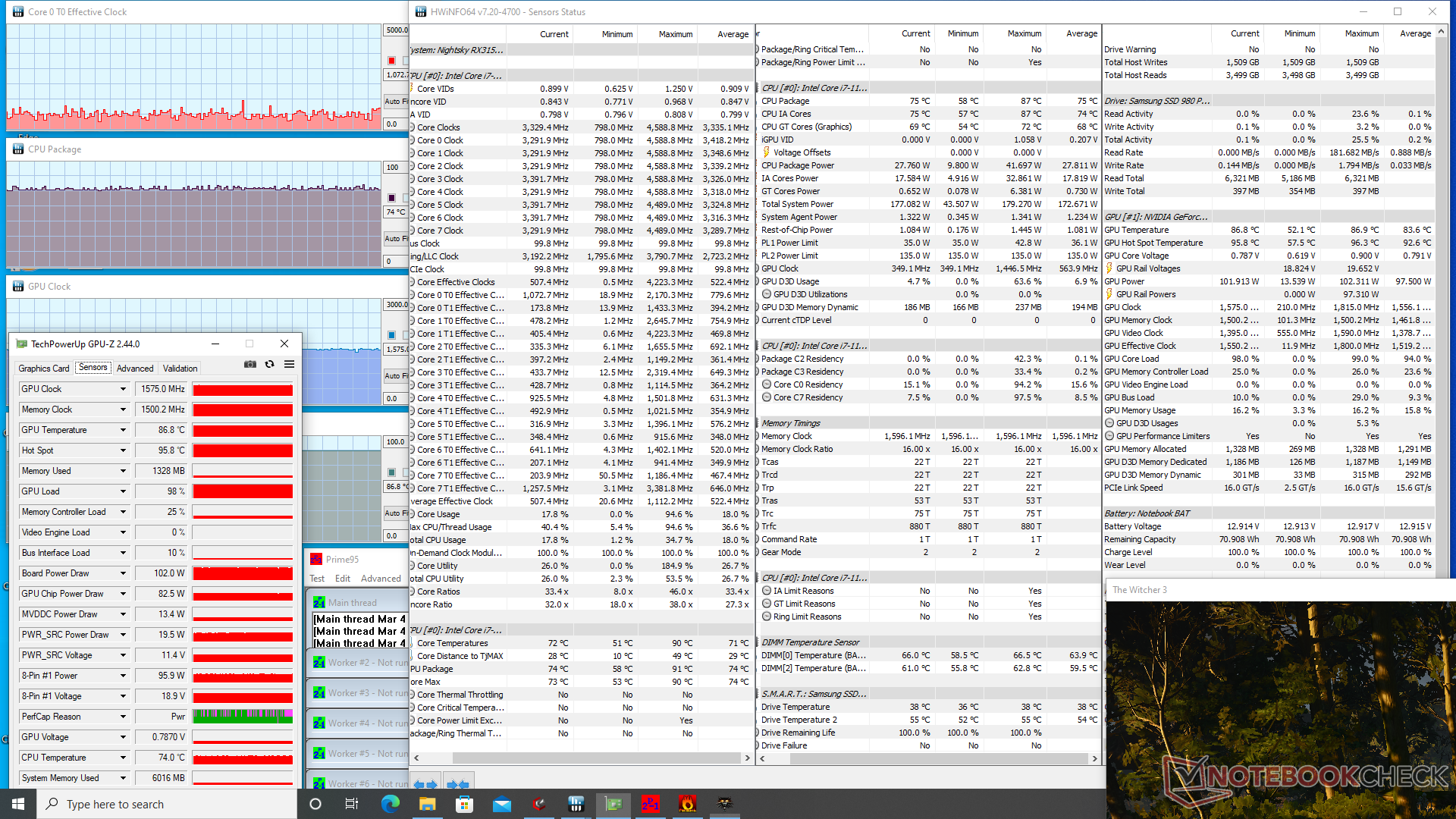The image size is (1456, 819).
Task: Switch to the Graphics Card tab
Action: pos(44,369)
